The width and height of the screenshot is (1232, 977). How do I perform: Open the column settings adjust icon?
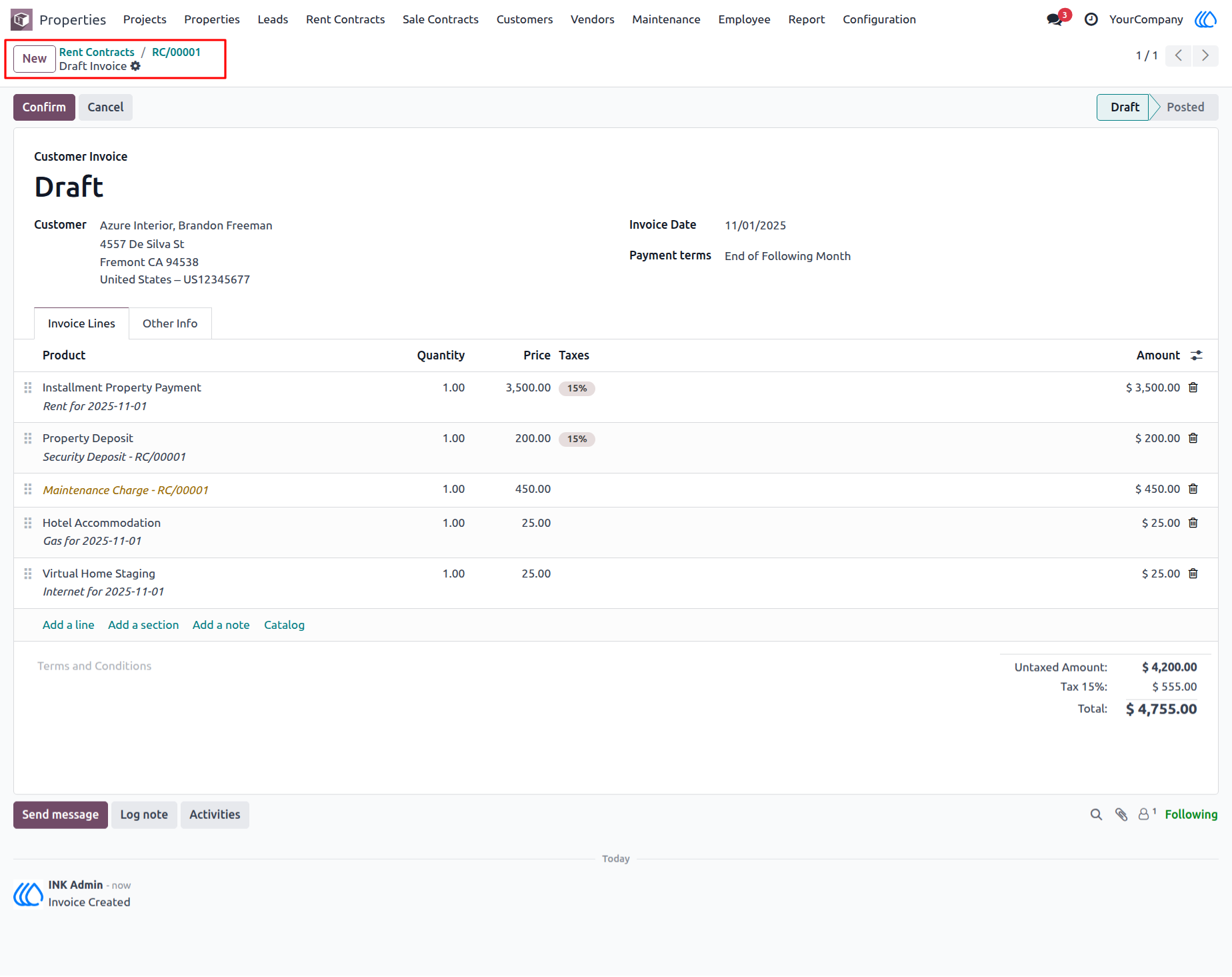coord(1197,355)
